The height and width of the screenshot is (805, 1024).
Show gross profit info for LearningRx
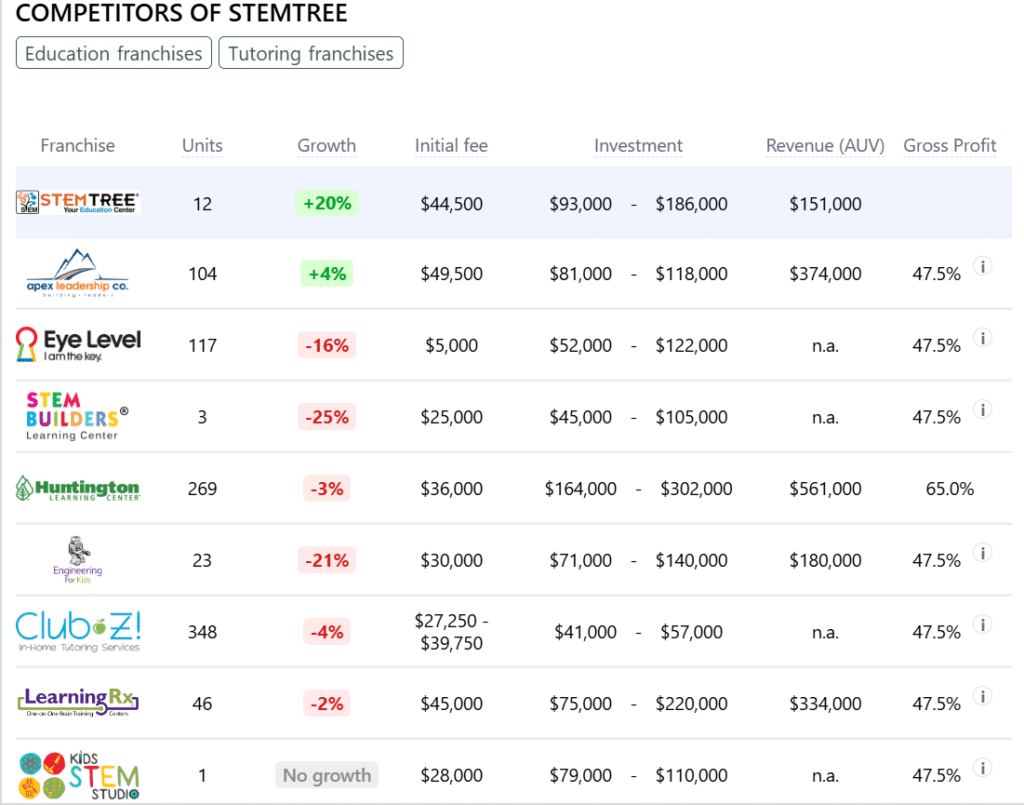983,696
